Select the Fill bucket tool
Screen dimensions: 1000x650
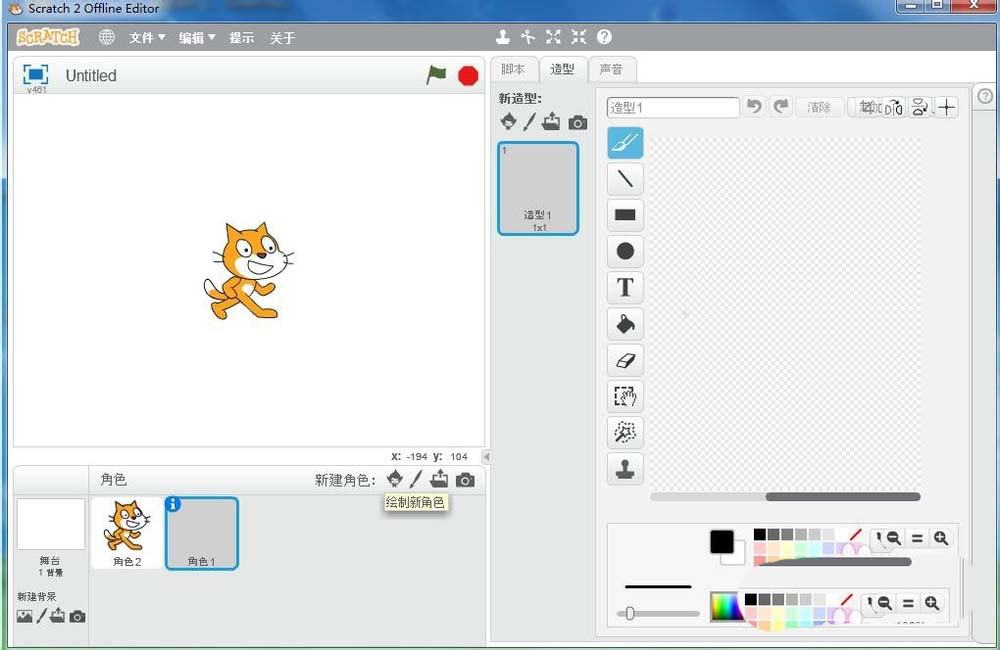(x=625, y=324)
